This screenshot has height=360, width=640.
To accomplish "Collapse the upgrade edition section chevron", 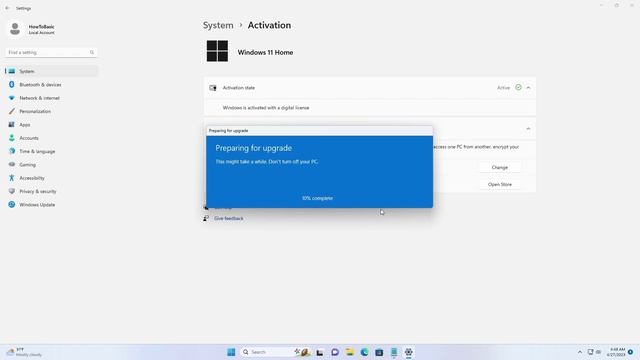I will [x=528, y=129].
